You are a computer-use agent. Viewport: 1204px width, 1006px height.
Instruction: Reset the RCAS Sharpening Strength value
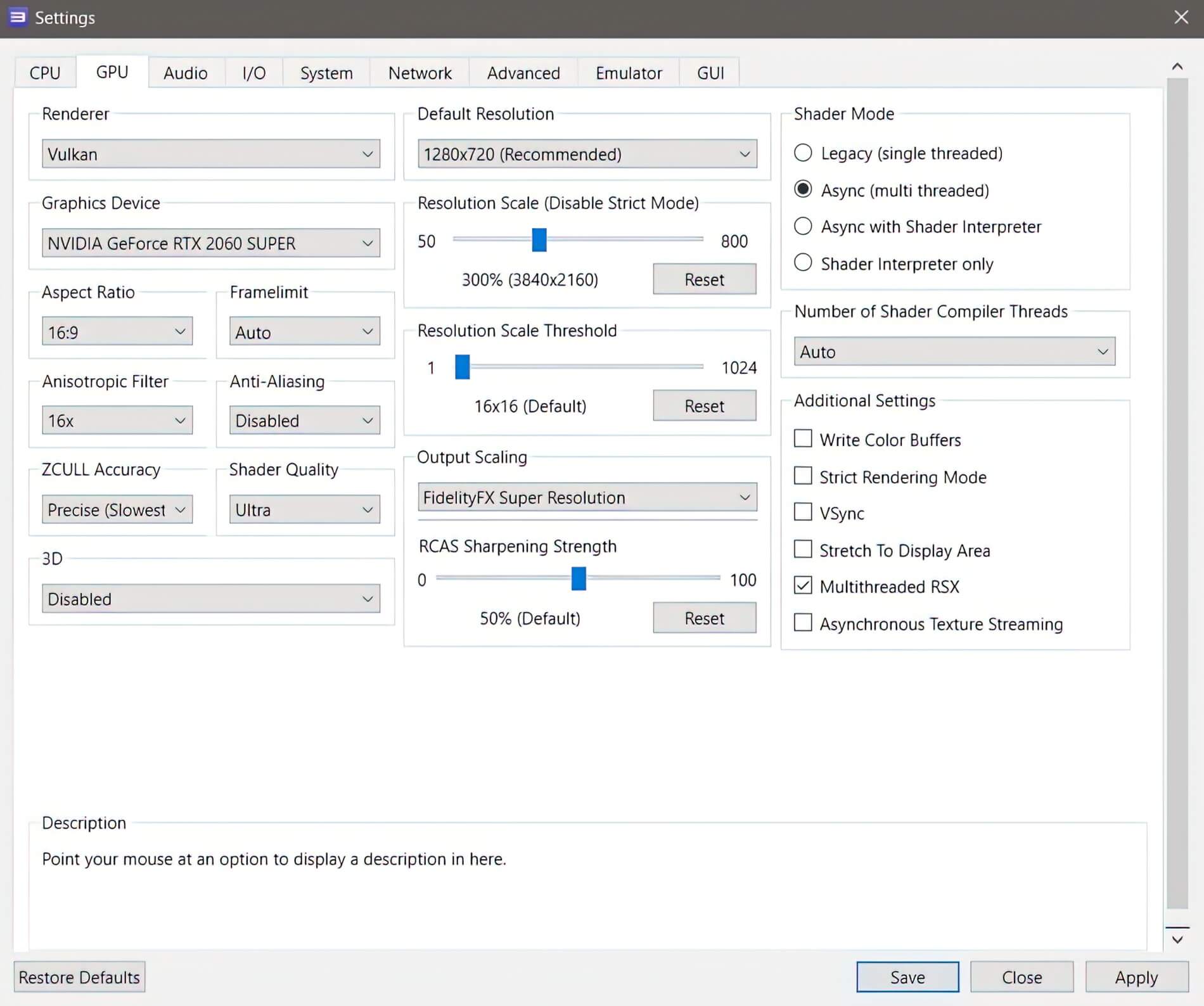[x=704, y=618]
